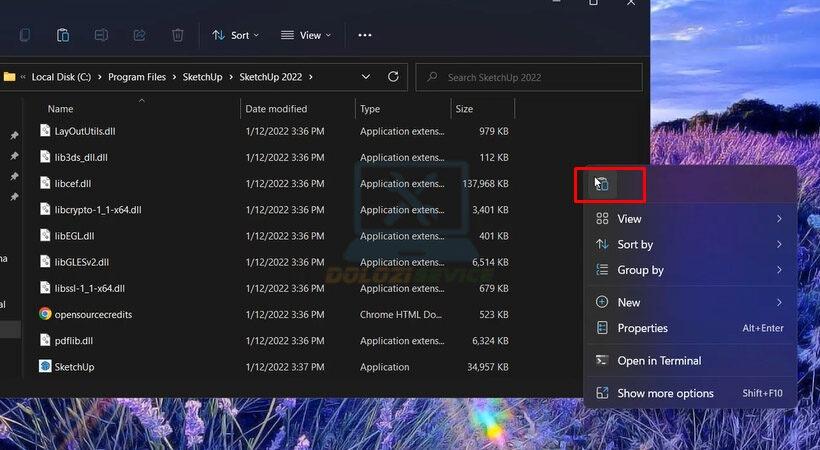Select Open in Terminal menu entry
The width and height of the screenshot is (820, 450).
tap(659, 361)
